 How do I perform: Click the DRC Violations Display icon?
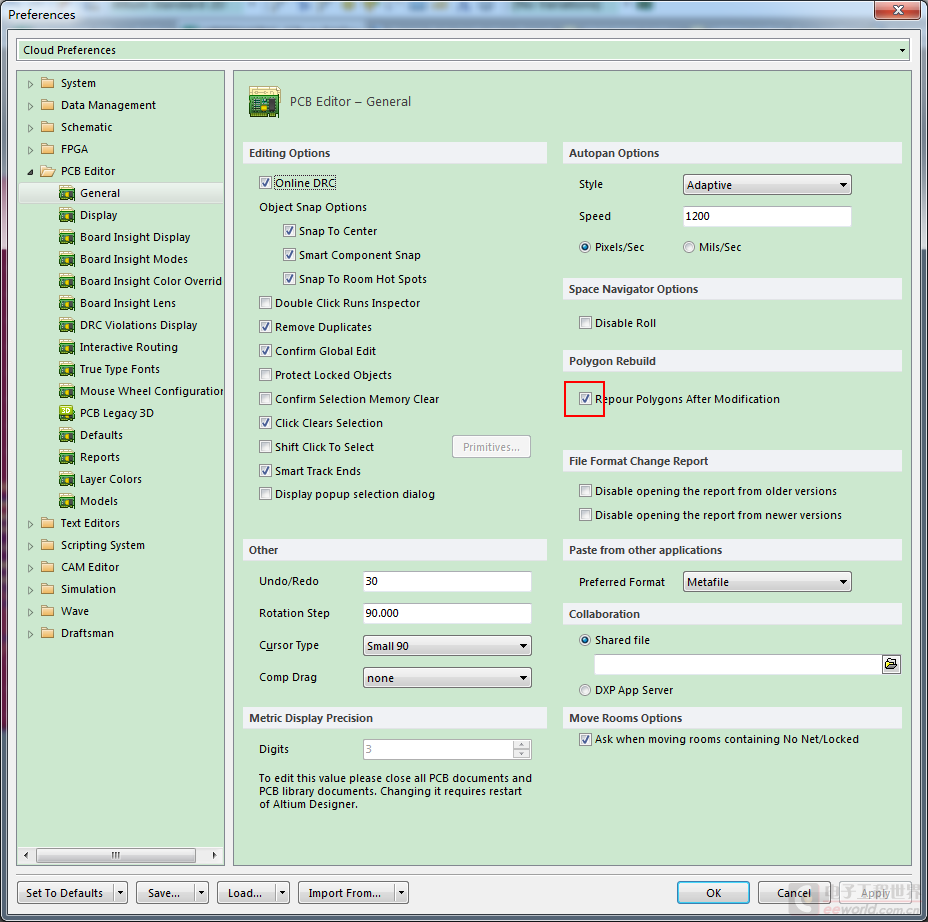[67, 325]
